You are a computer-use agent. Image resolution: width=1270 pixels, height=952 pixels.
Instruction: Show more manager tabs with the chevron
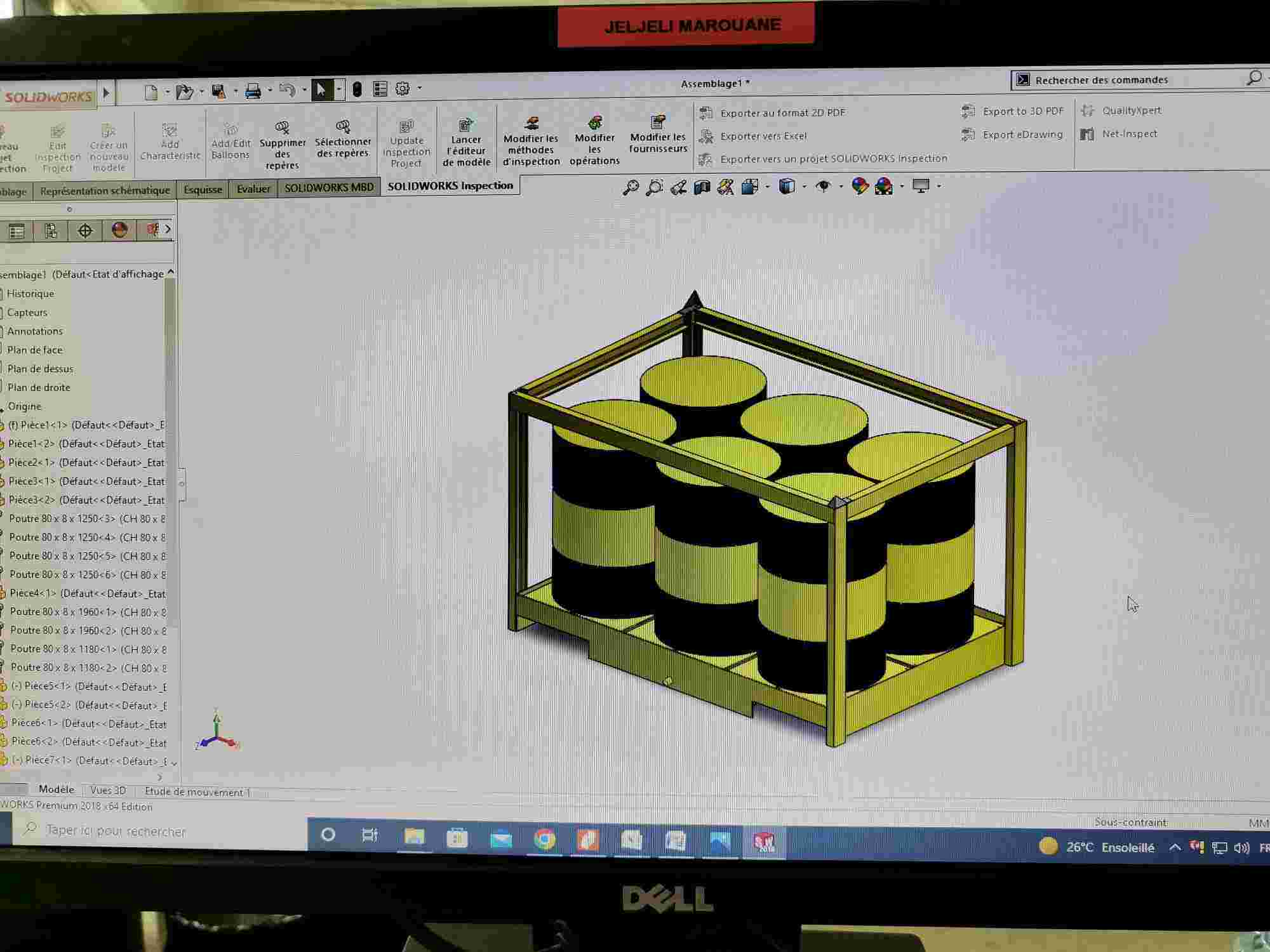pos(168,229)
